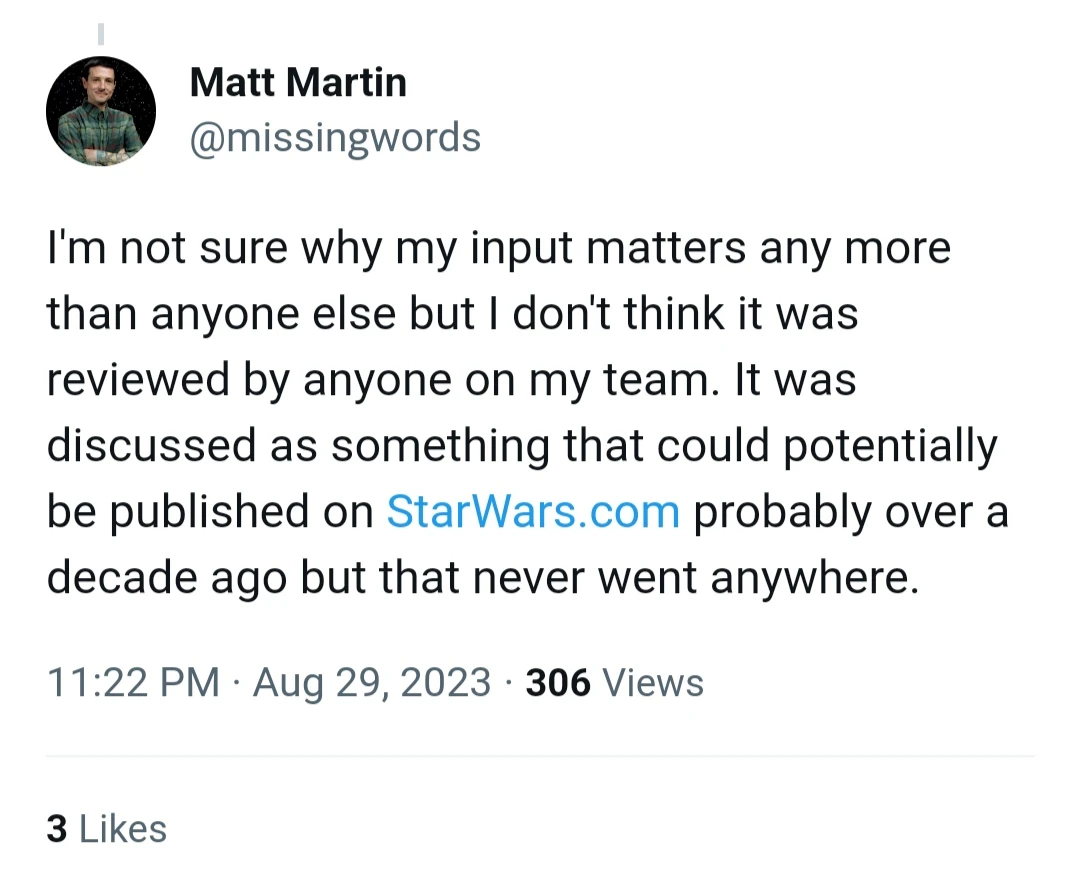Open Matt Martin's profile picture
The height and width of the screenshot is (874, 1080).
[x=101, y=111]
